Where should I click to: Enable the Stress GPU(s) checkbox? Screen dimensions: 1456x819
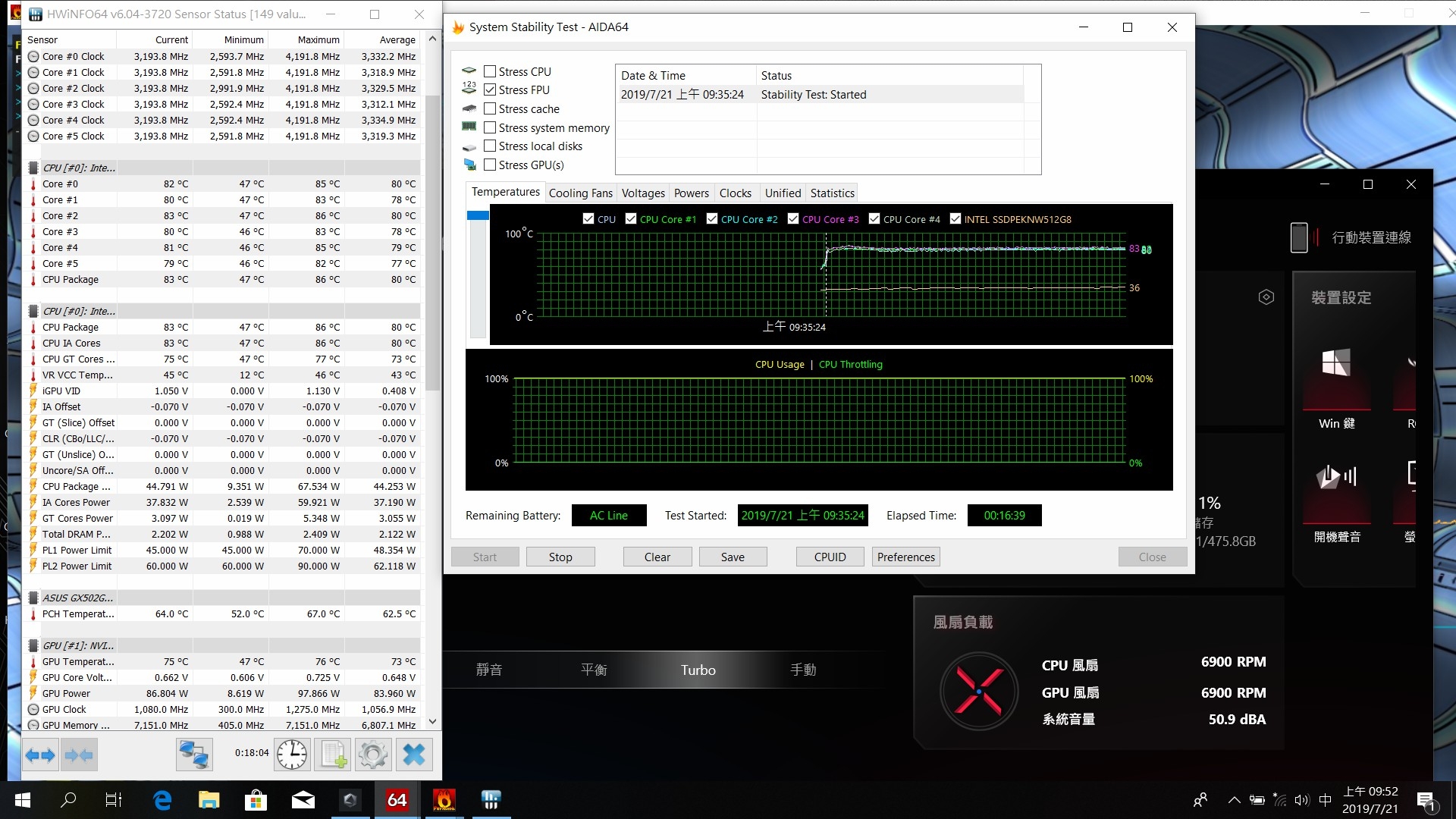click(490, 165)
